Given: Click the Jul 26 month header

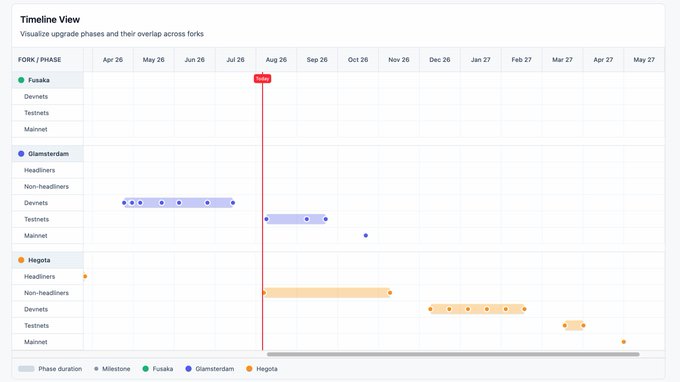Looking at the screenshot, I should (235, 59).
